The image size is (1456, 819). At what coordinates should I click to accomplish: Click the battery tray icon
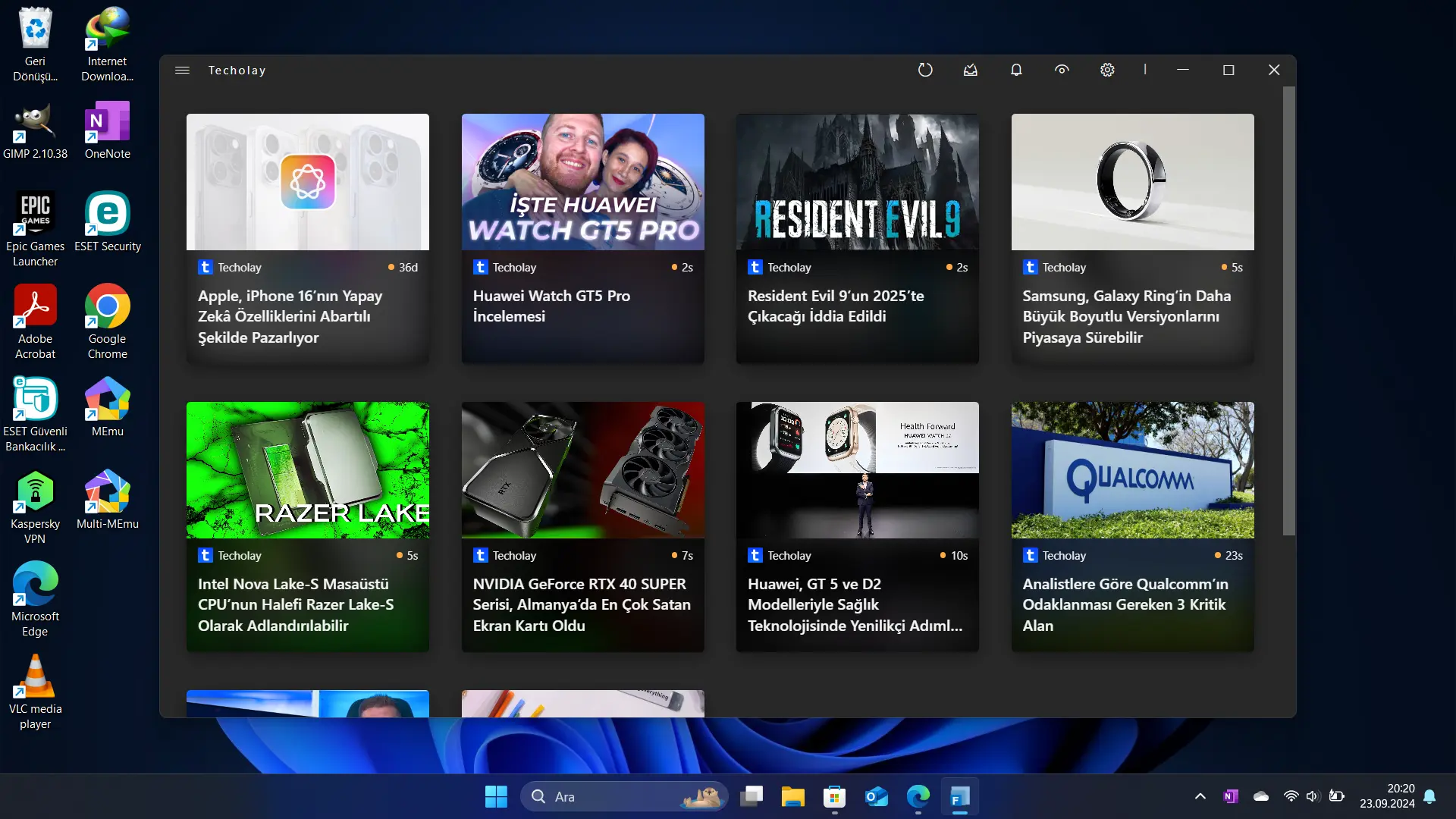pos(1336,797)
